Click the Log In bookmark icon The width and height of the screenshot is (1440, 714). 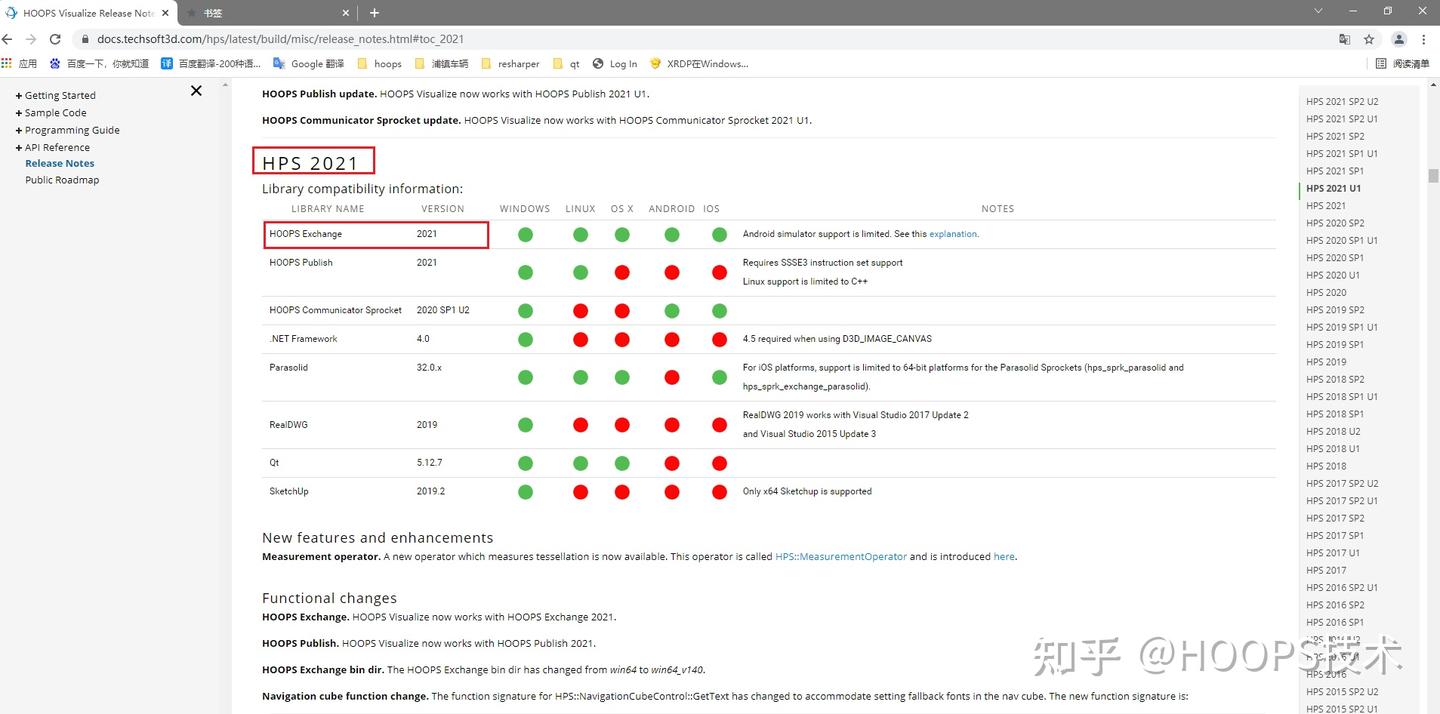(600, 63)
